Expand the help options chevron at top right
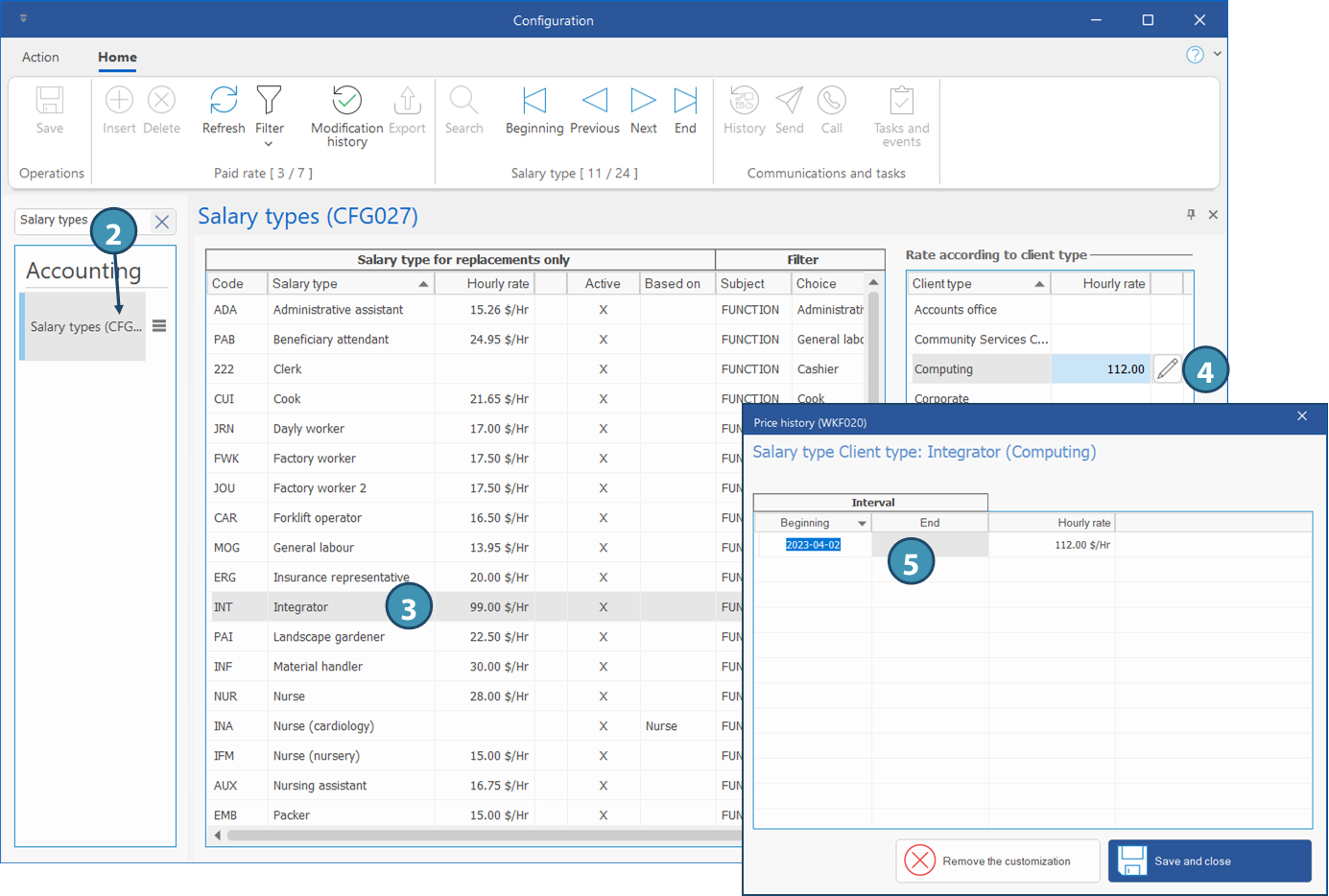1329x896 pixels. (x=1218, y=55)
